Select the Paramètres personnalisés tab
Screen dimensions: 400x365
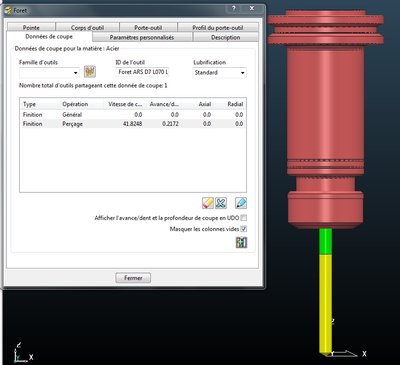(142, 37)
